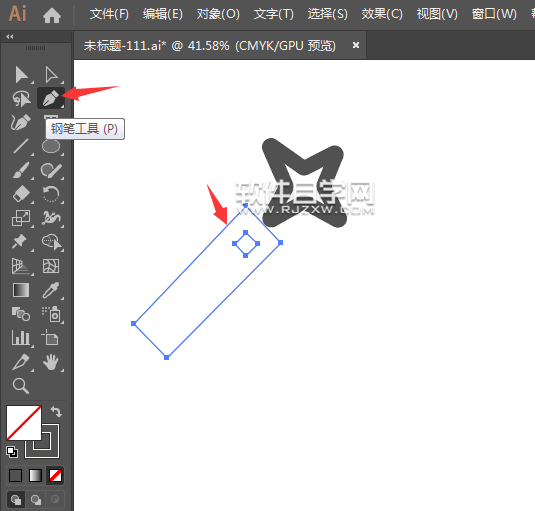Open the 效果(C) menu
This screenshot has height=511, width=535.
tap(382, 14)
